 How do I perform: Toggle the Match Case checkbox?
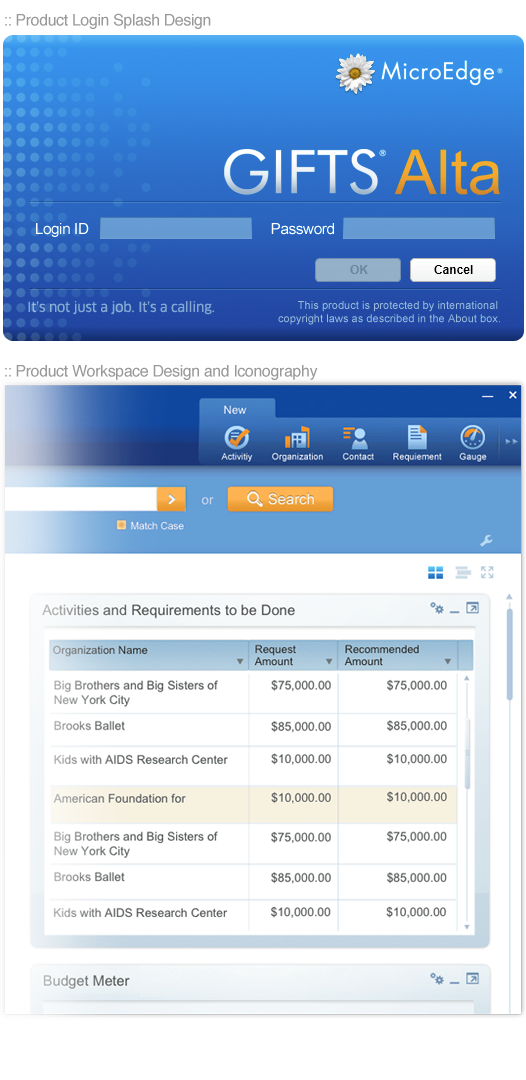pyautogui.click(x=121, y=525)
